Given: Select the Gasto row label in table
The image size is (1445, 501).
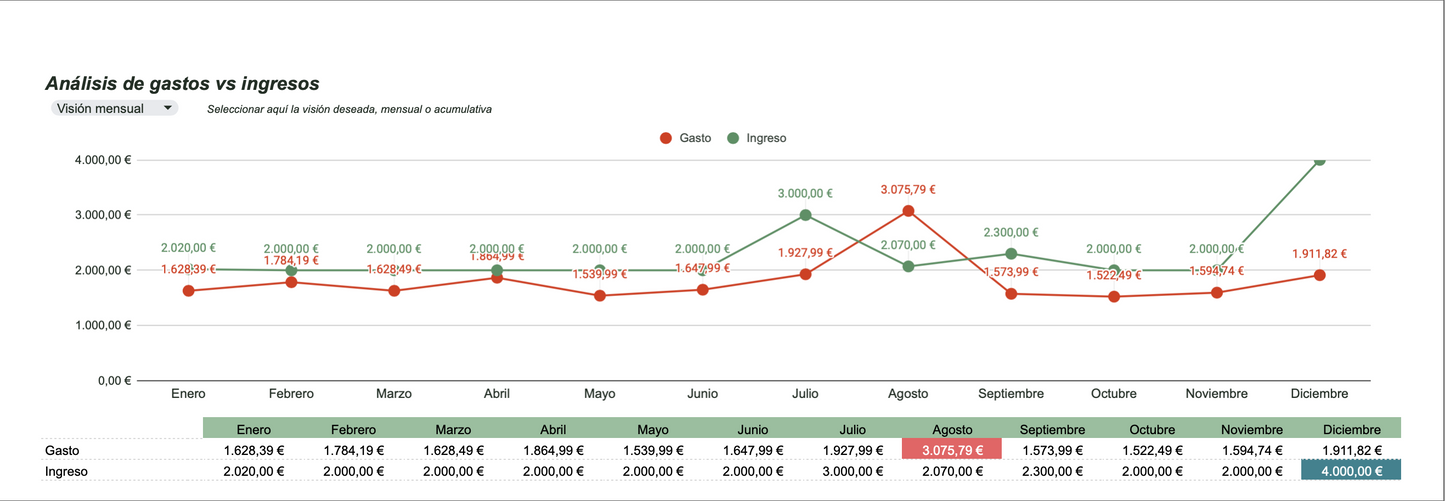Looking at the screenshot, I should 62,450.
